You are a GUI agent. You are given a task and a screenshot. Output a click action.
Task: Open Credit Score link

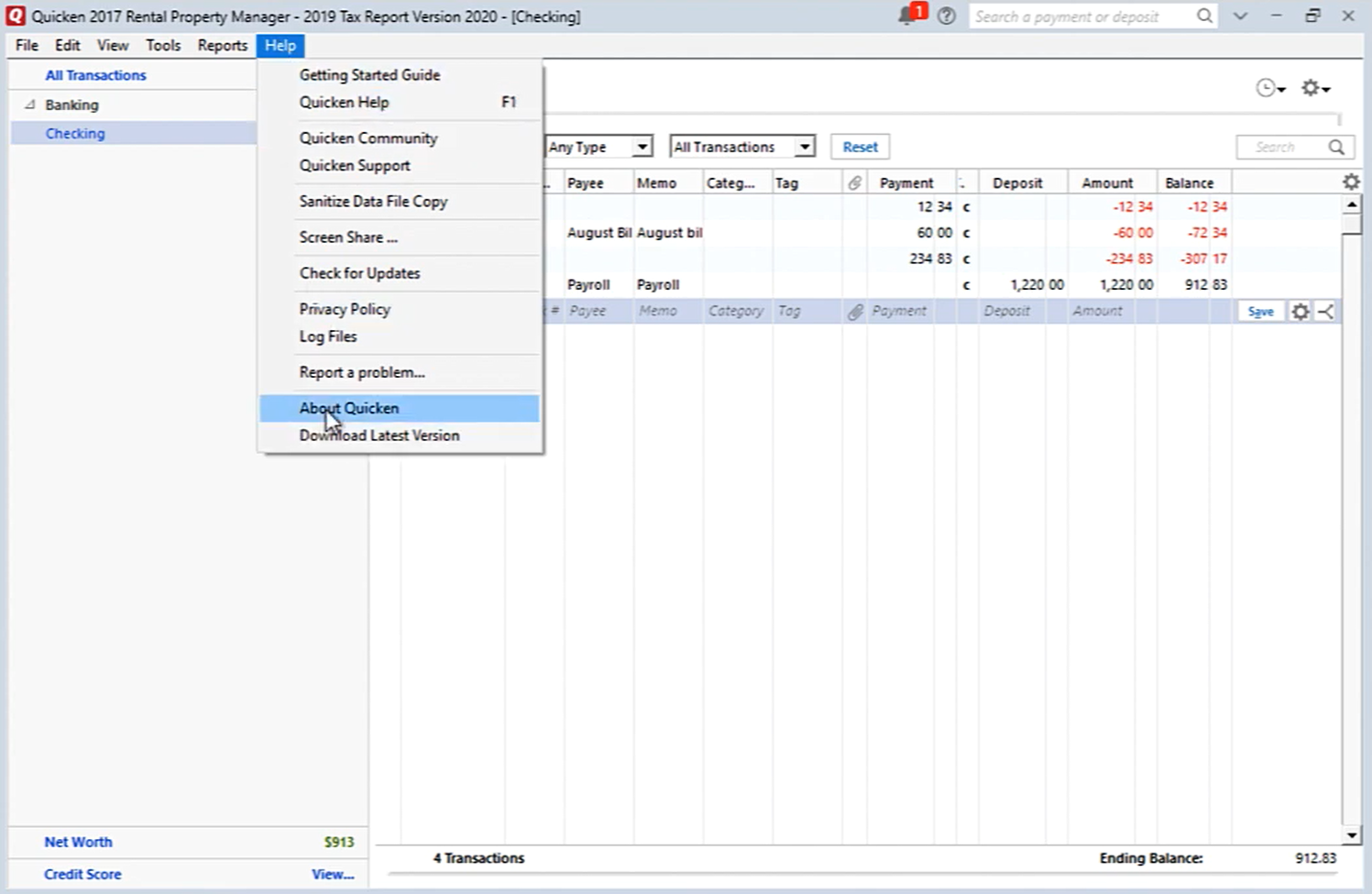click(x=82, y=875)
